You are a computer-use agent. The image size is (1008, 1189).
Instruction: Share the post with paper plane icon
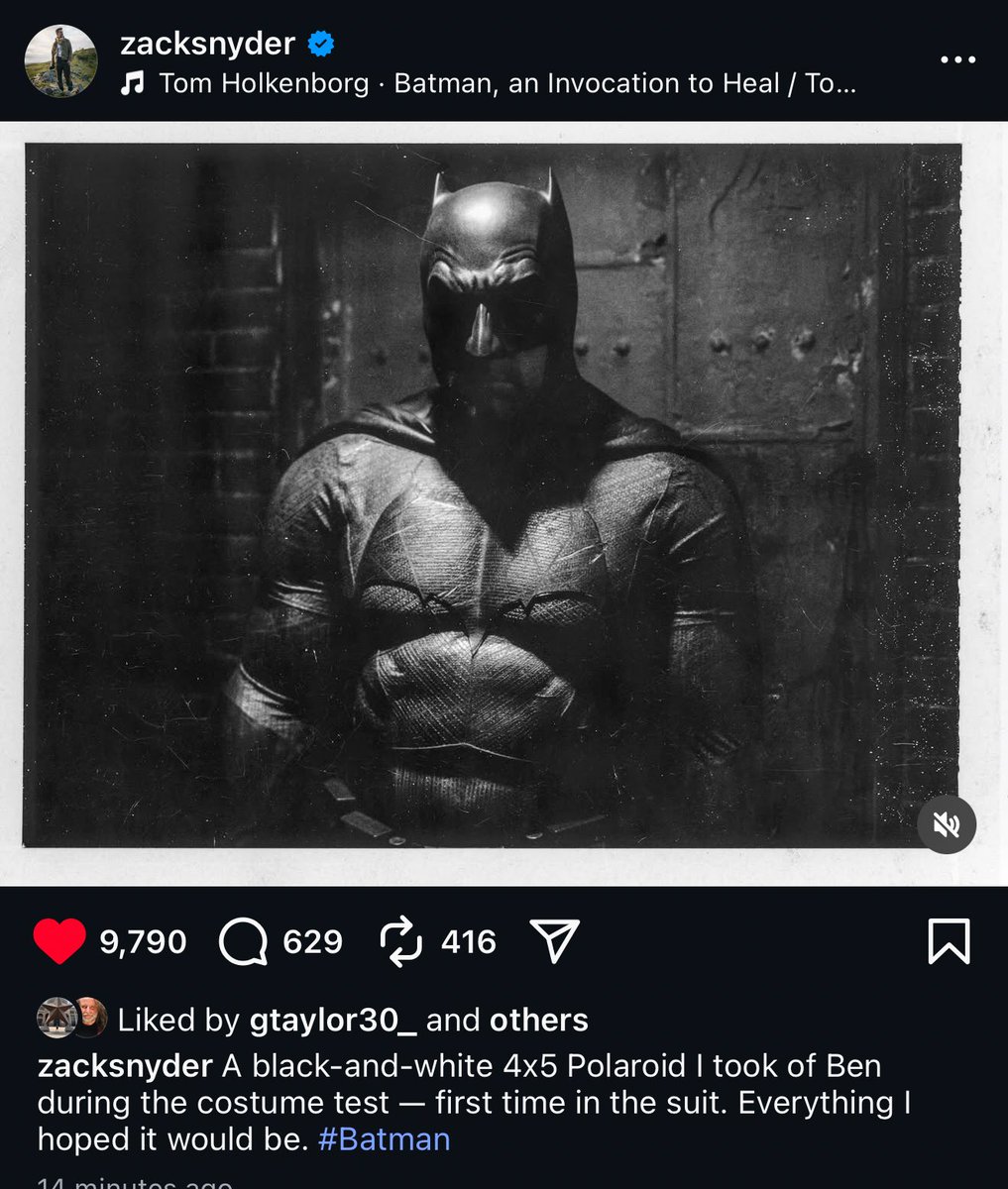click(554, 940)
